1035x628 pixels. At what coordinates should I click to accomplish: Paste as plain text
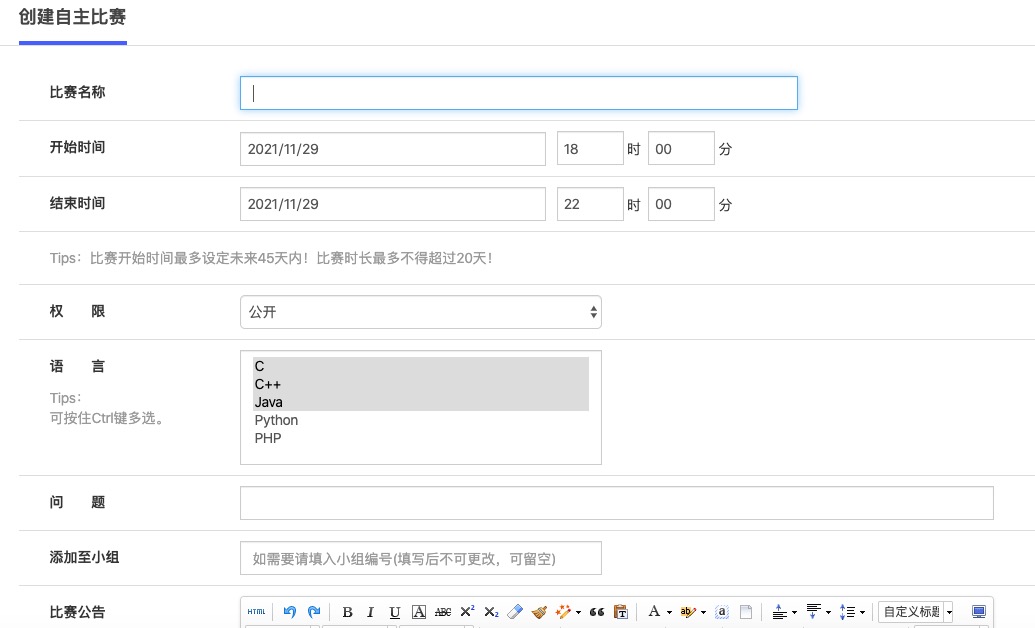tap(620, 612)
